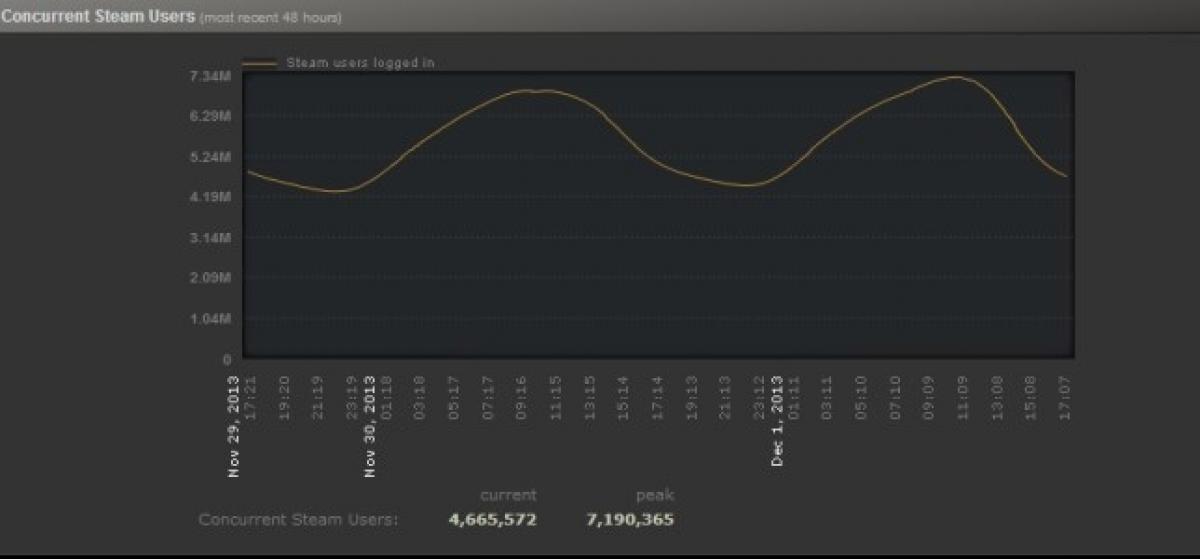Image resolution: width=1200 pixels, height=559 pixels.
Task: Click the 5.24M y-axis label
Action: pyautogui.click(x=211, y=157)
